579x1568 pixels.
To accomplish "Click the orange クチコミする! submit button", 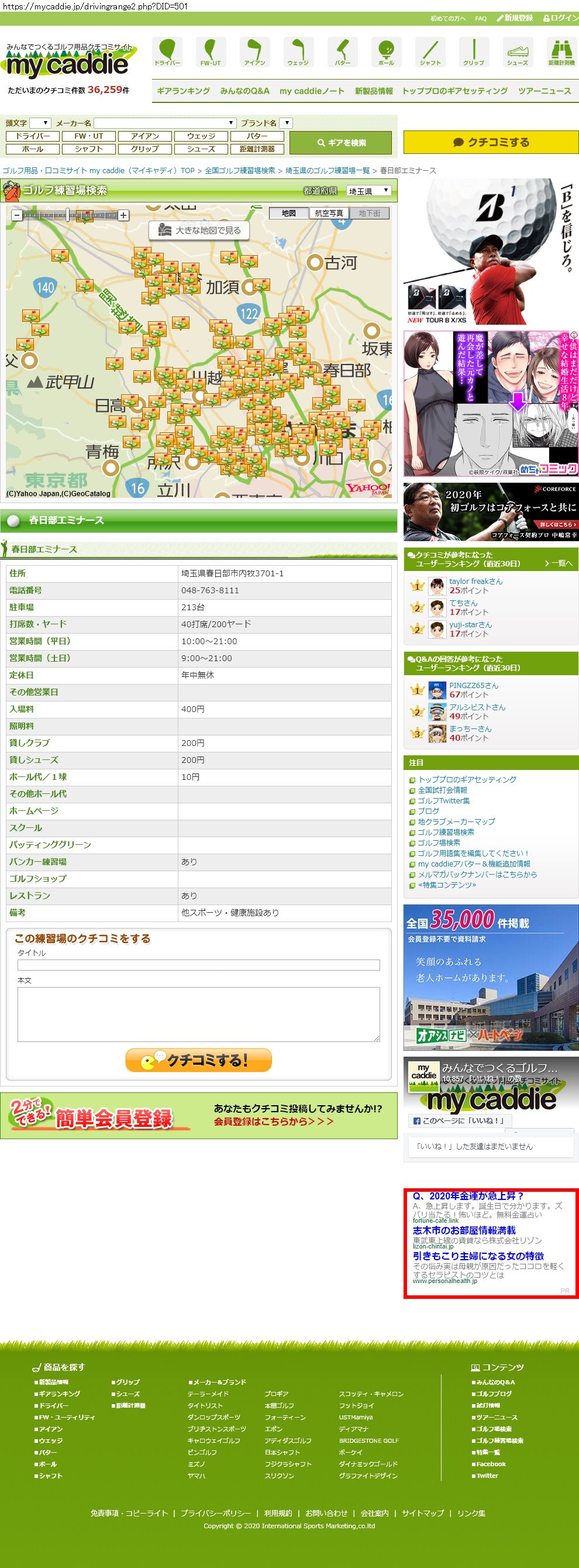I will (x=198, y=1060).
